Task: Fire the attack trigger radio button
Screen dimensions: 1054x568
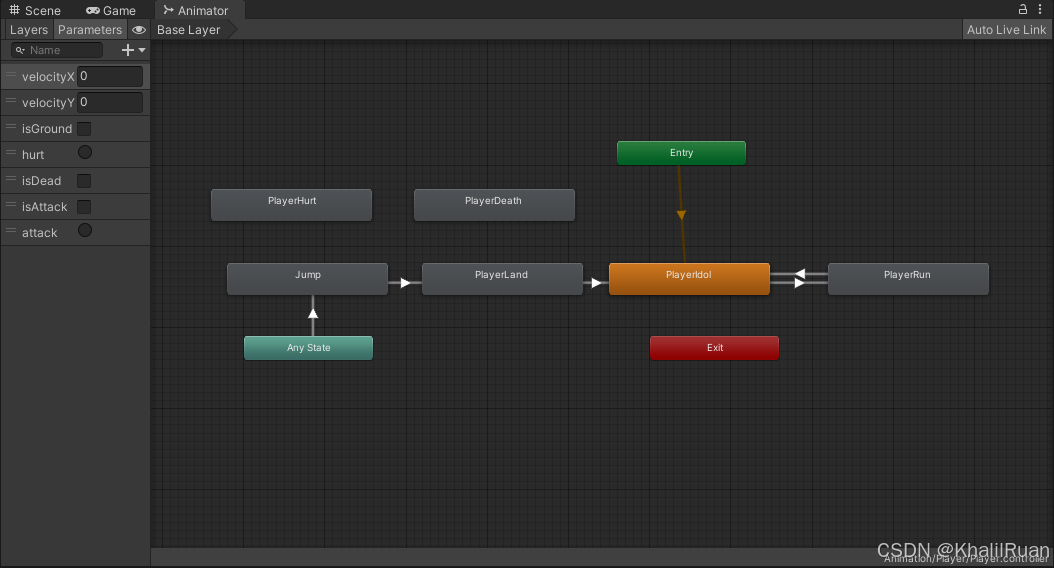Action: tap(85, 231)
